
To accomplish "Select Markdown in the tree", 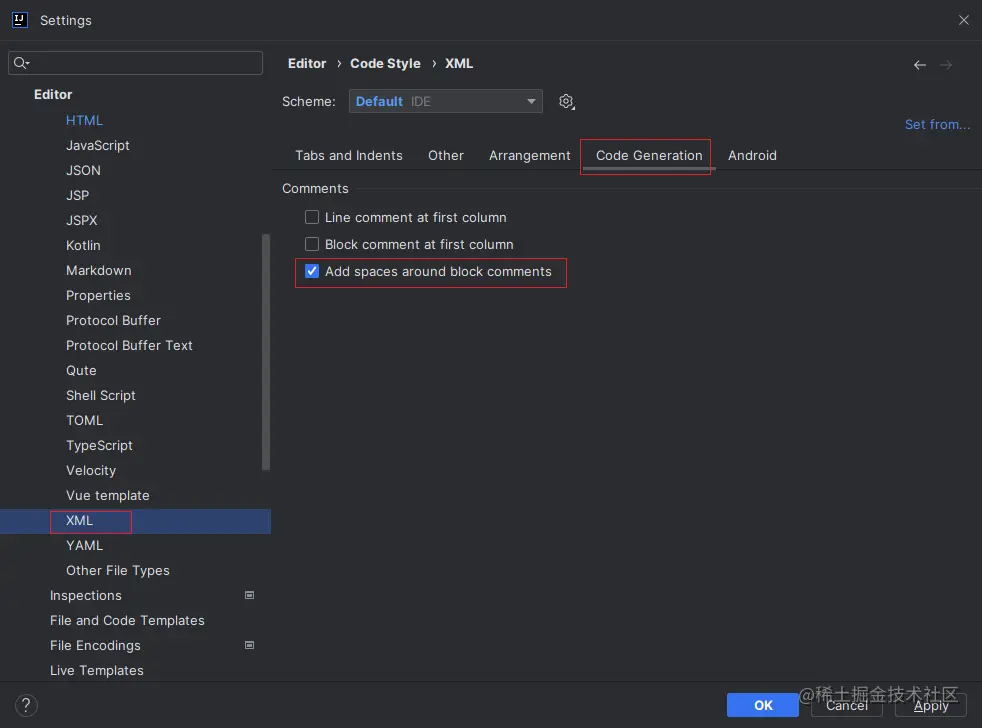I will pos(99,271).
